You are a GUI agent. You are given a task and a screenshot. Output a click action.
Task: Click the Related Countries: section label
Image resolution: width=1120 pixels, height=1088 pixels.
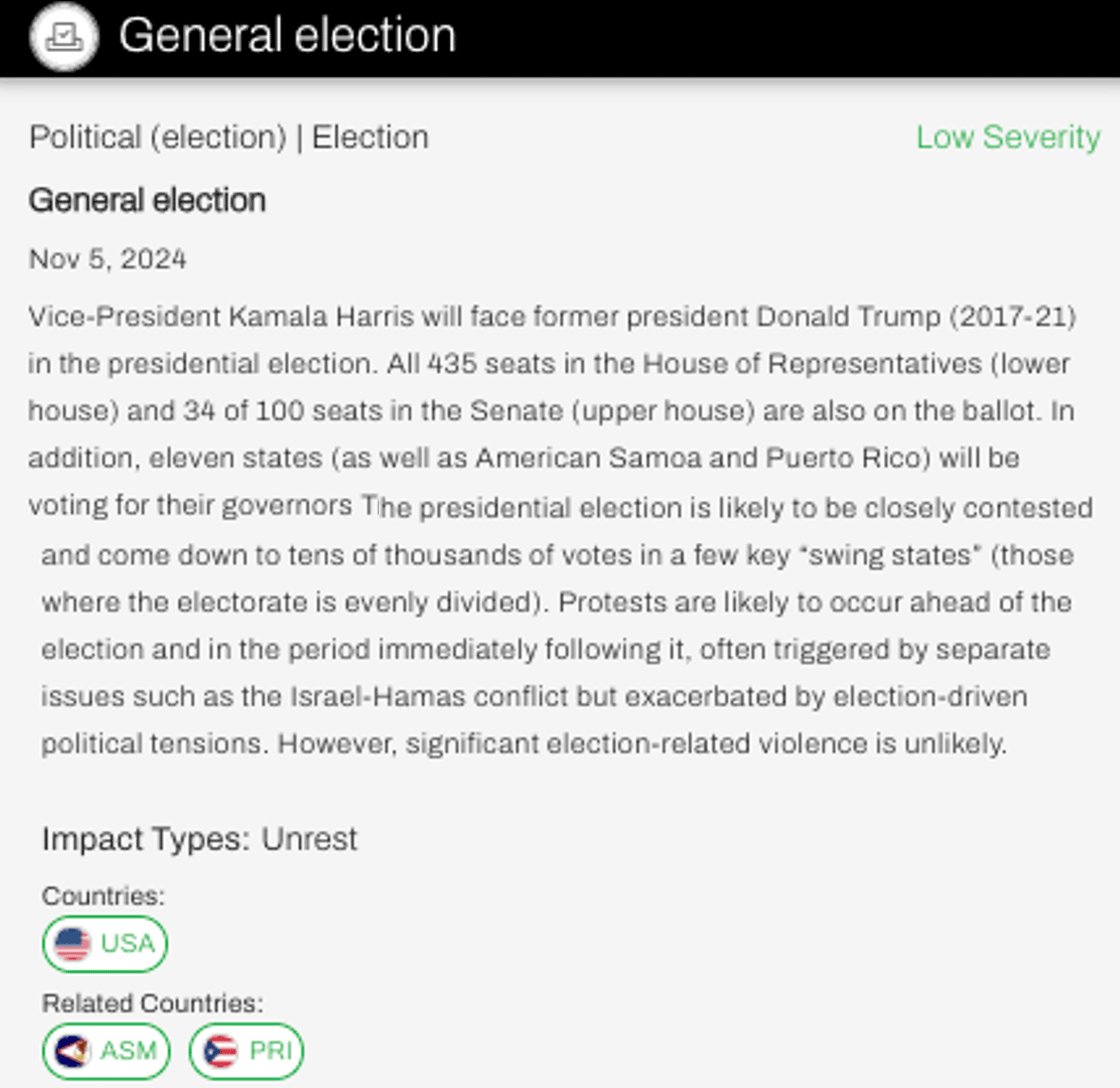[152, 1003]
